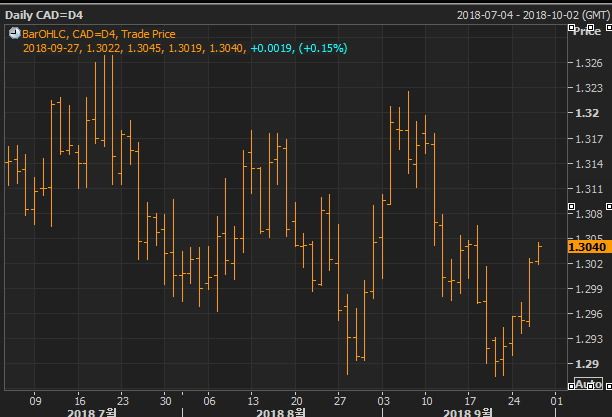Click the 17 date tick label
The width and height of the screenshot is (612, 417).
[x=470, y=401]
